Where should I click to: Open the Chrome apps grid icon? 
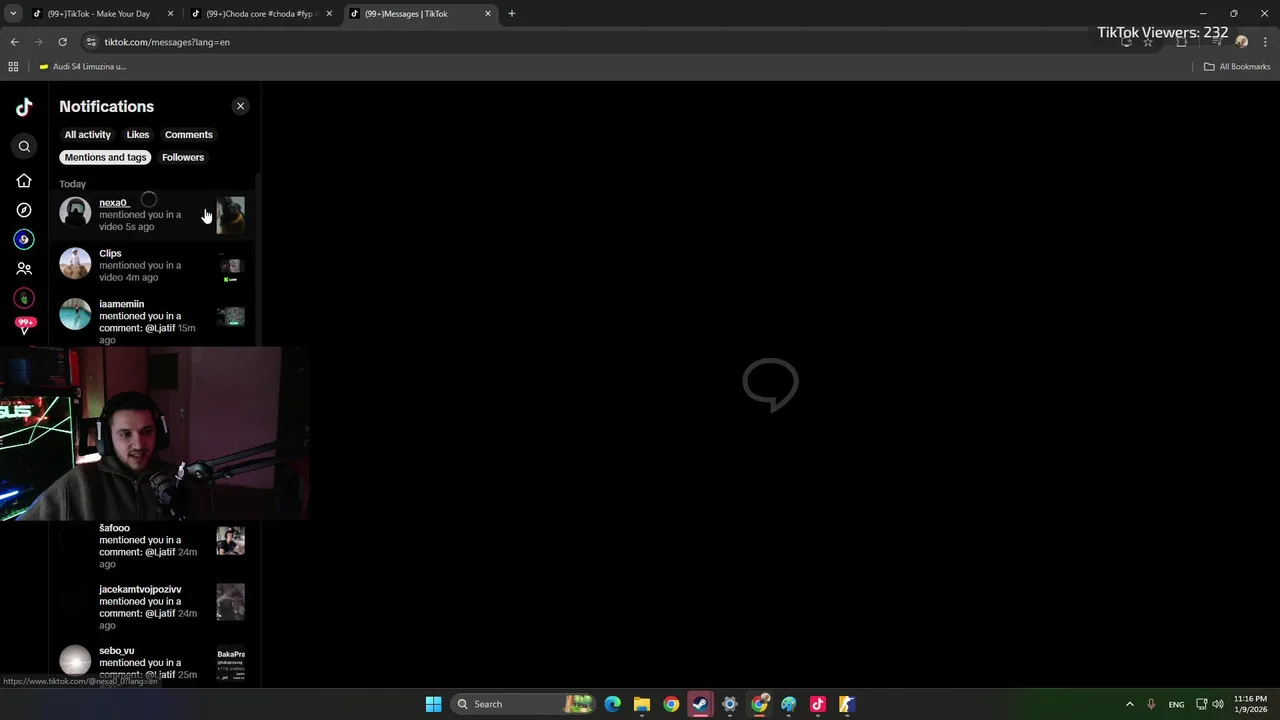pos(13,67)
